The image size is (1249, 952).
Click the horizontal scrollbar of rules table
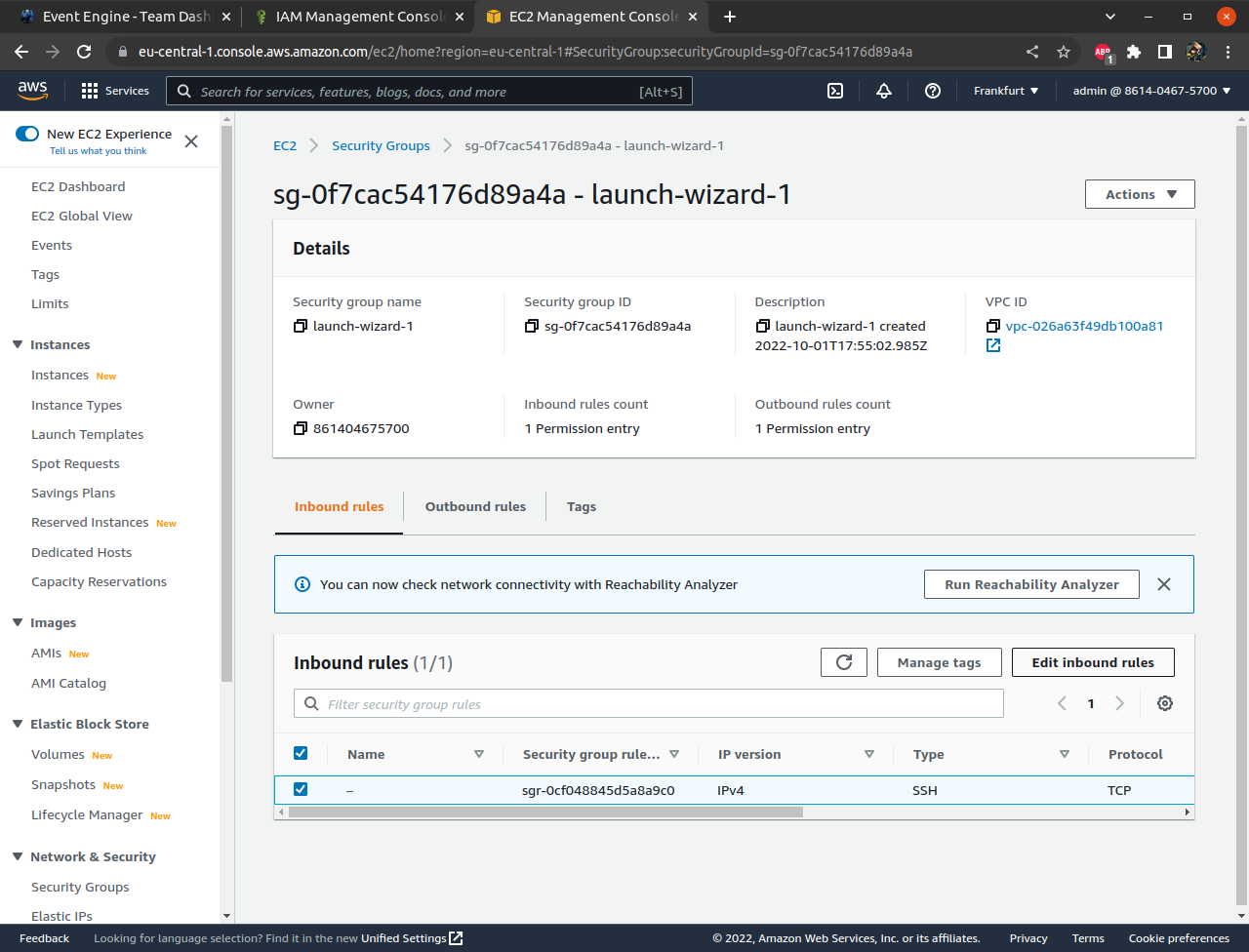(x=545, y=812)
